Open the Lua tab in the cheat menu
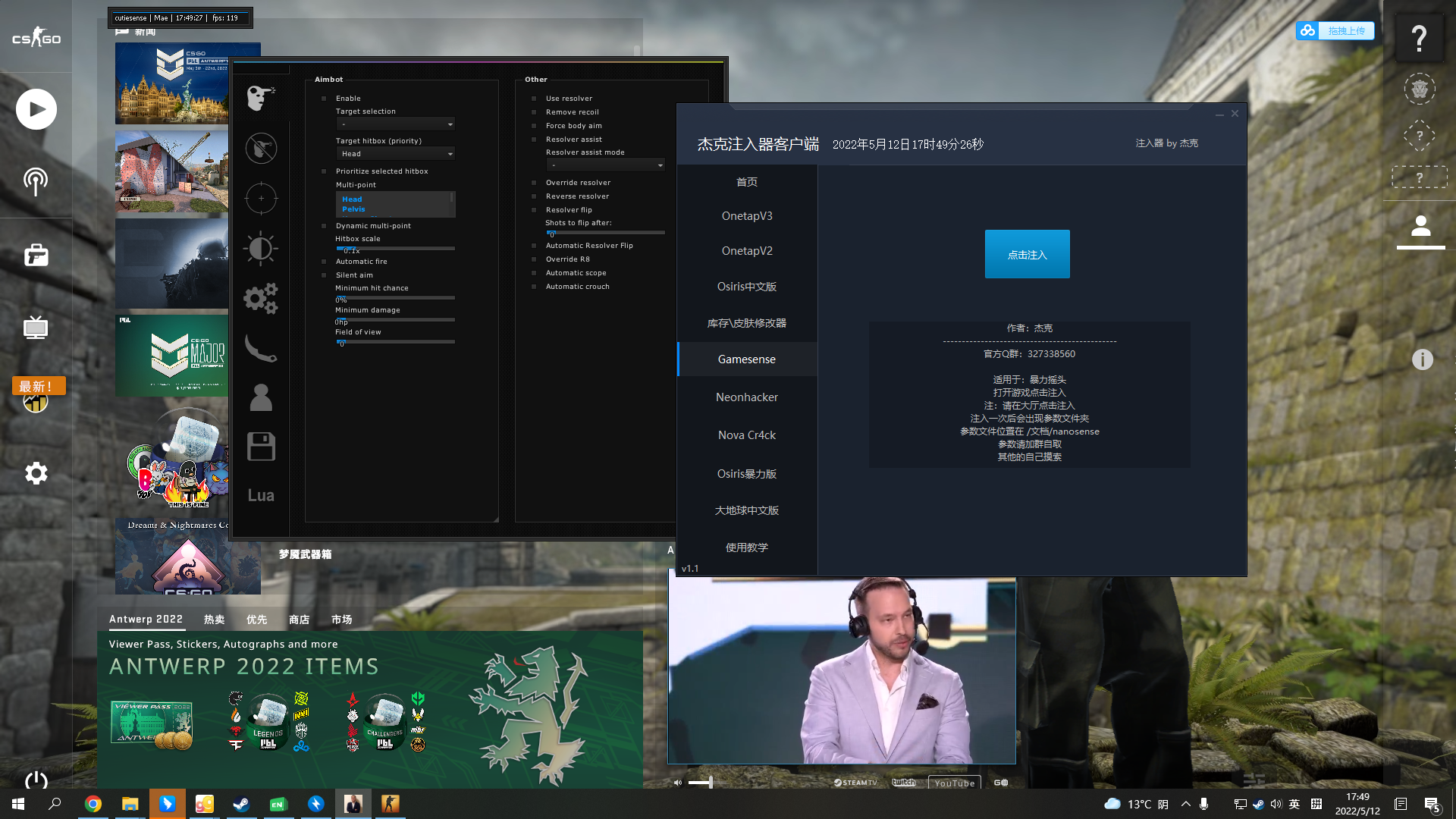Screen dimensions: 1456x819 click(261, 495)
